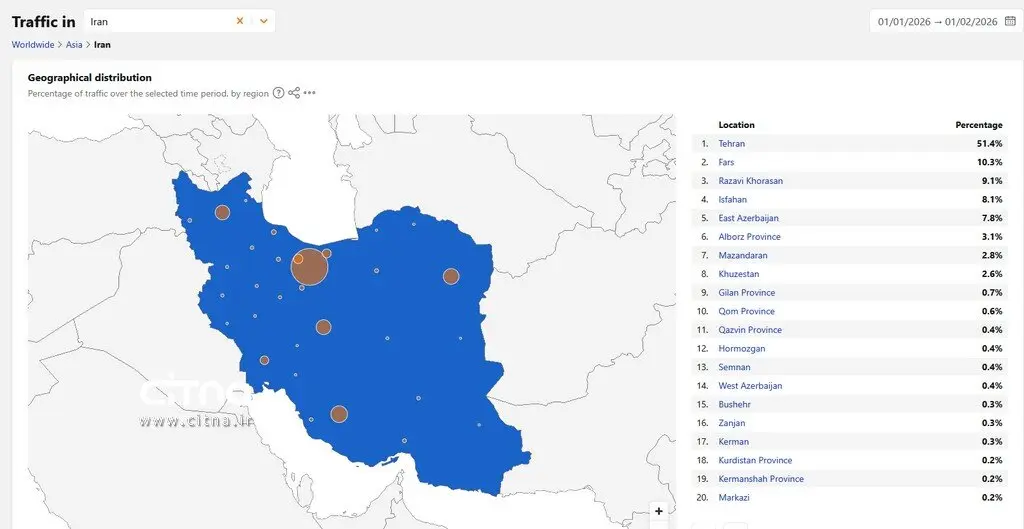Click the Razavi Khorasan bubble in northeast Iran
The width and height of the screenshot is (1024, 529).
(x=451, y=276)
